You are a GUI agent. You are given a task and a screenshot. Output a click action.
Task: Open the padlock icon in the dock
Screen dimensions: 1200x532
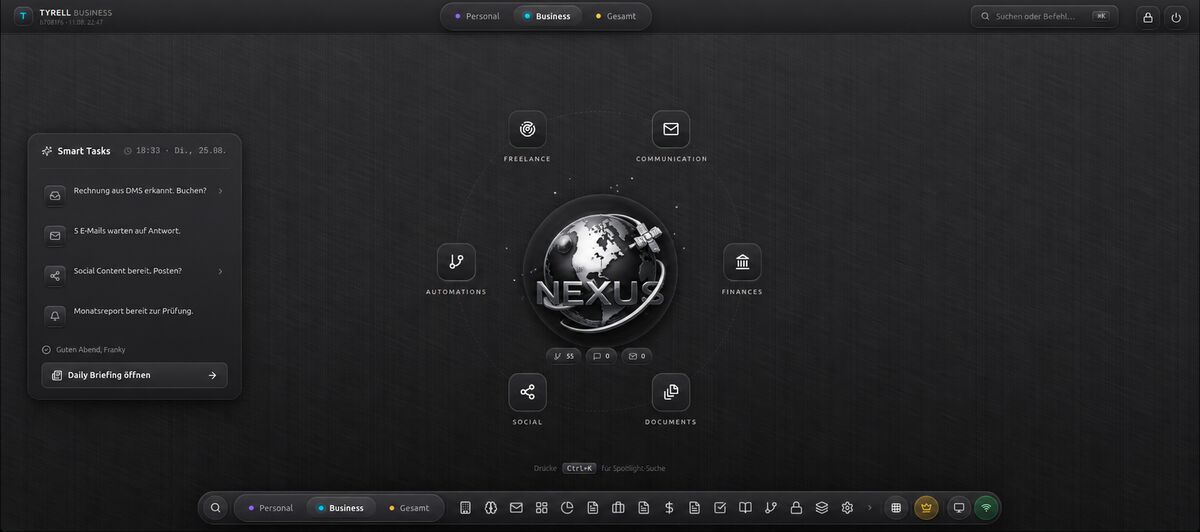(x=796, y=508)
